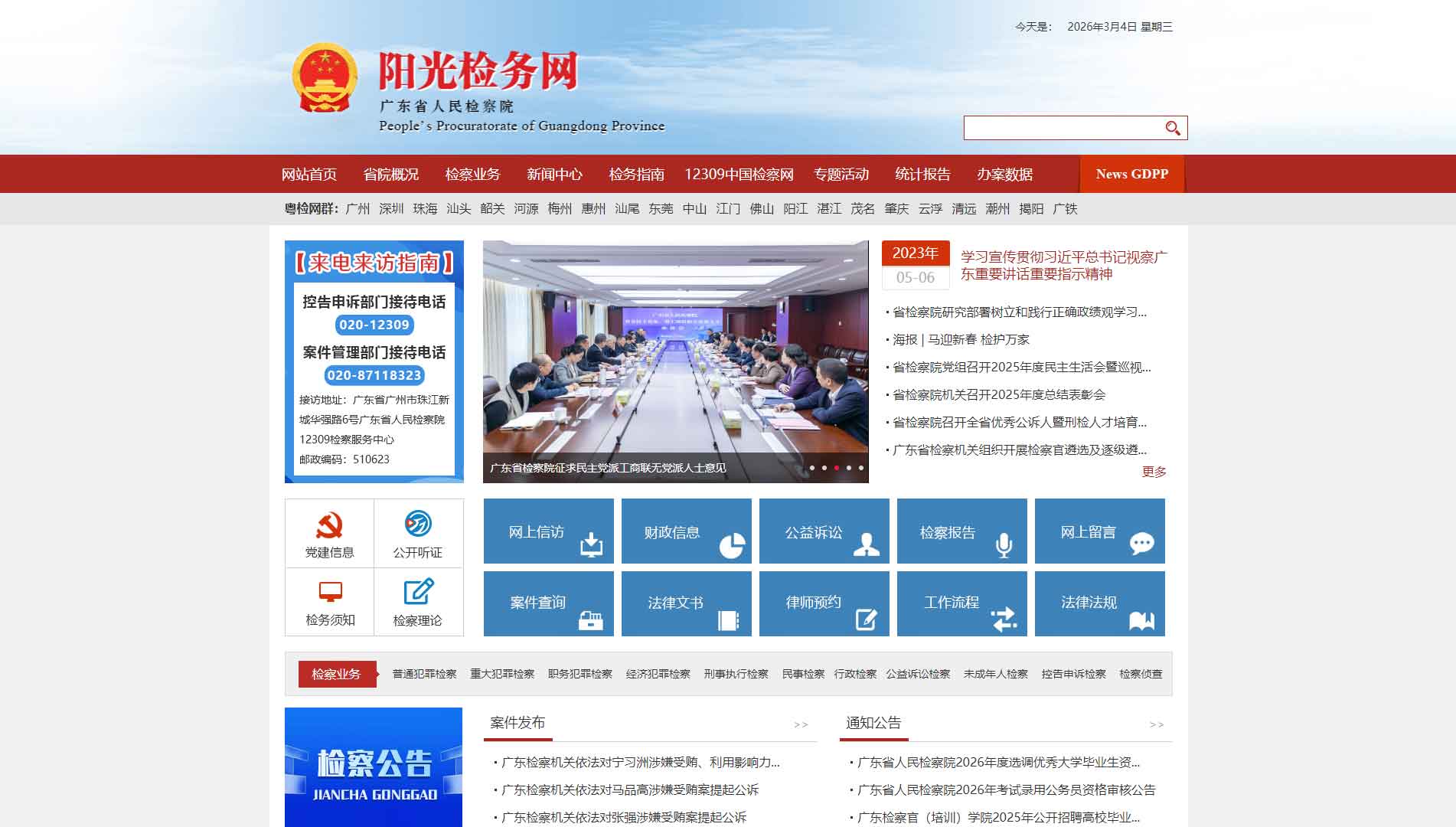
Task: Expand 通知公告 with the >> arrows
Action: (x=1157, y=724)
